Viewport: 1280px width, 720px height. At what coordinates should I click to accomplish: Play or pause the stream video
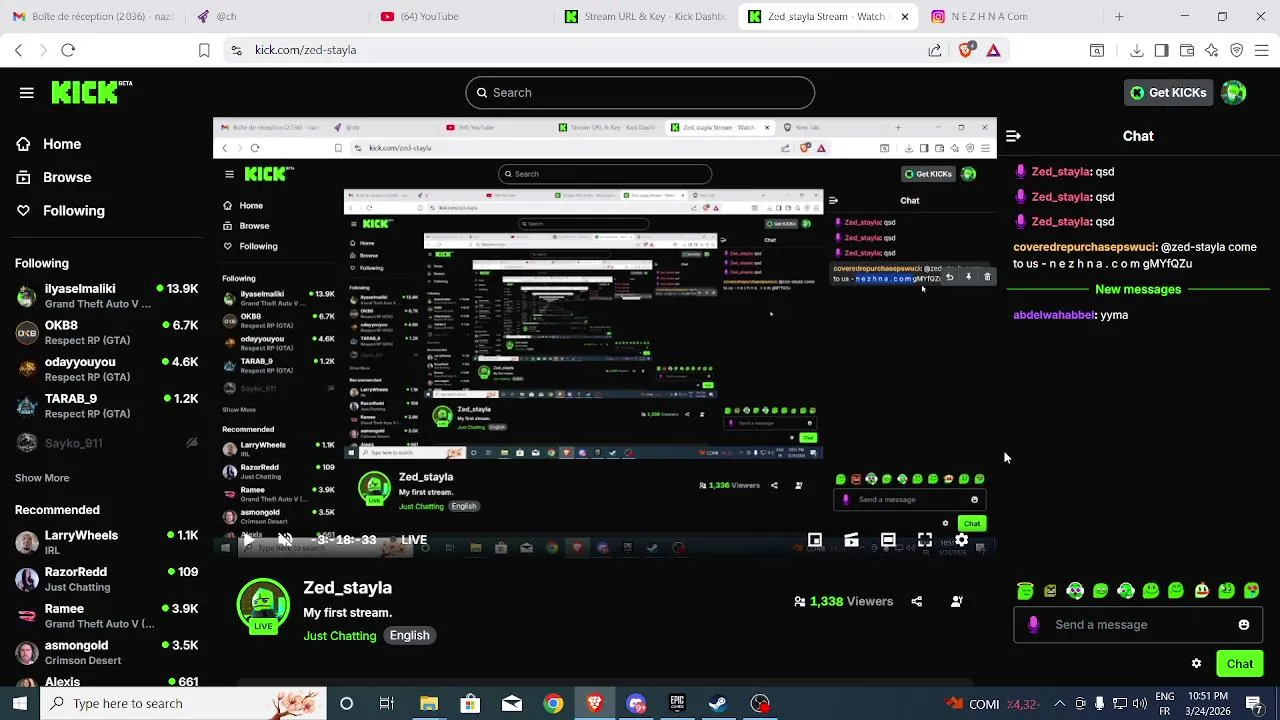[x=248, y=540]
